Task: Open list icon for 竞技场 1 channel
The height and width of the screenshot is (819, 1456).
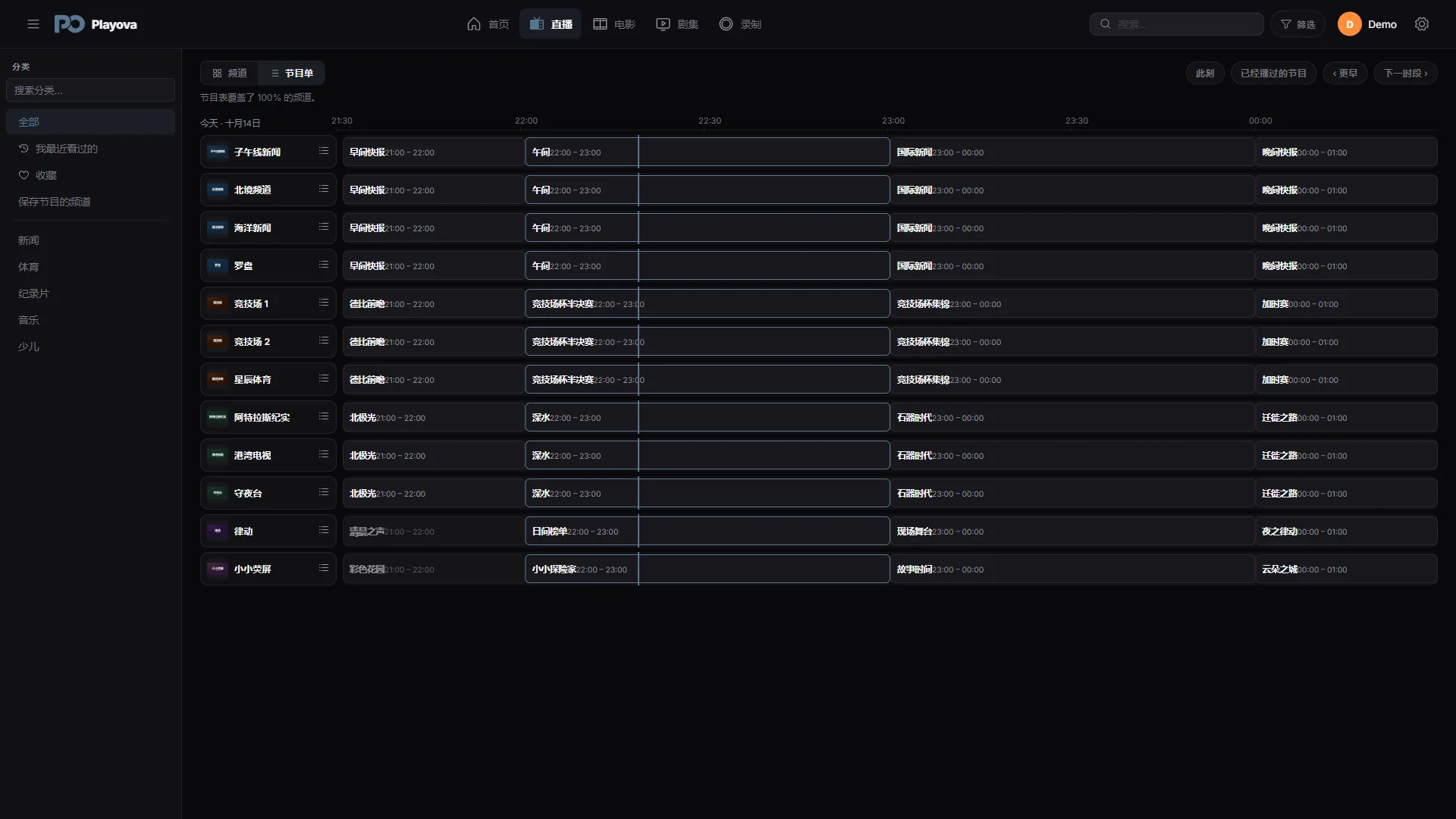Action: [x=324, y=303]
